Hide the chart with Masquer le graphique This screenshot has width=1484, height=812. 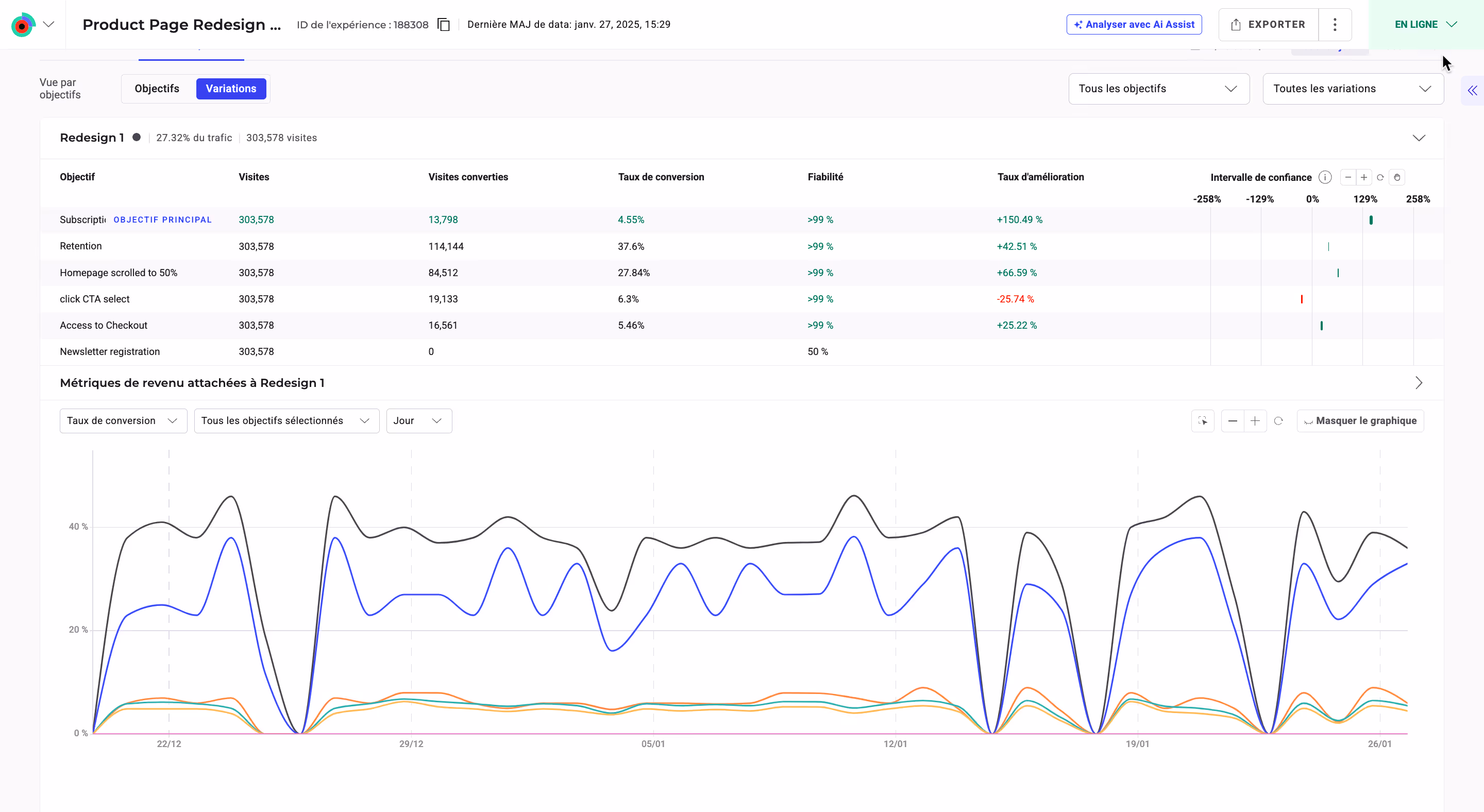point(1360,421)
